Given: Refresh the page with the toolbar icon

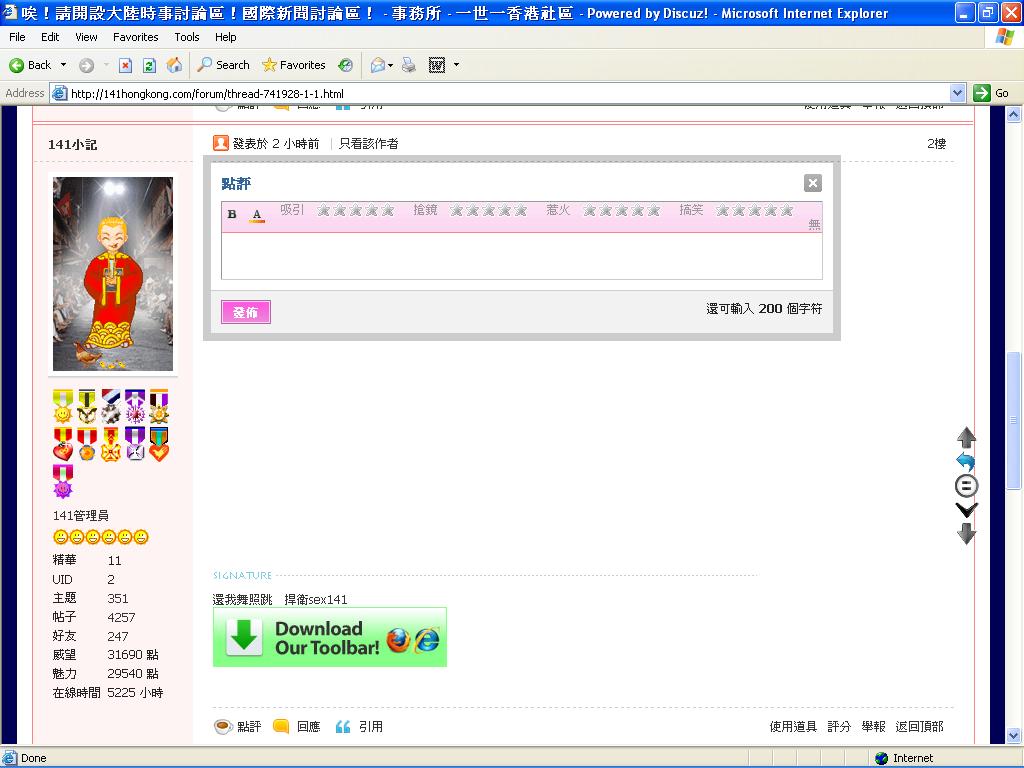Looking at the screenshot, I should pos(149,65).
